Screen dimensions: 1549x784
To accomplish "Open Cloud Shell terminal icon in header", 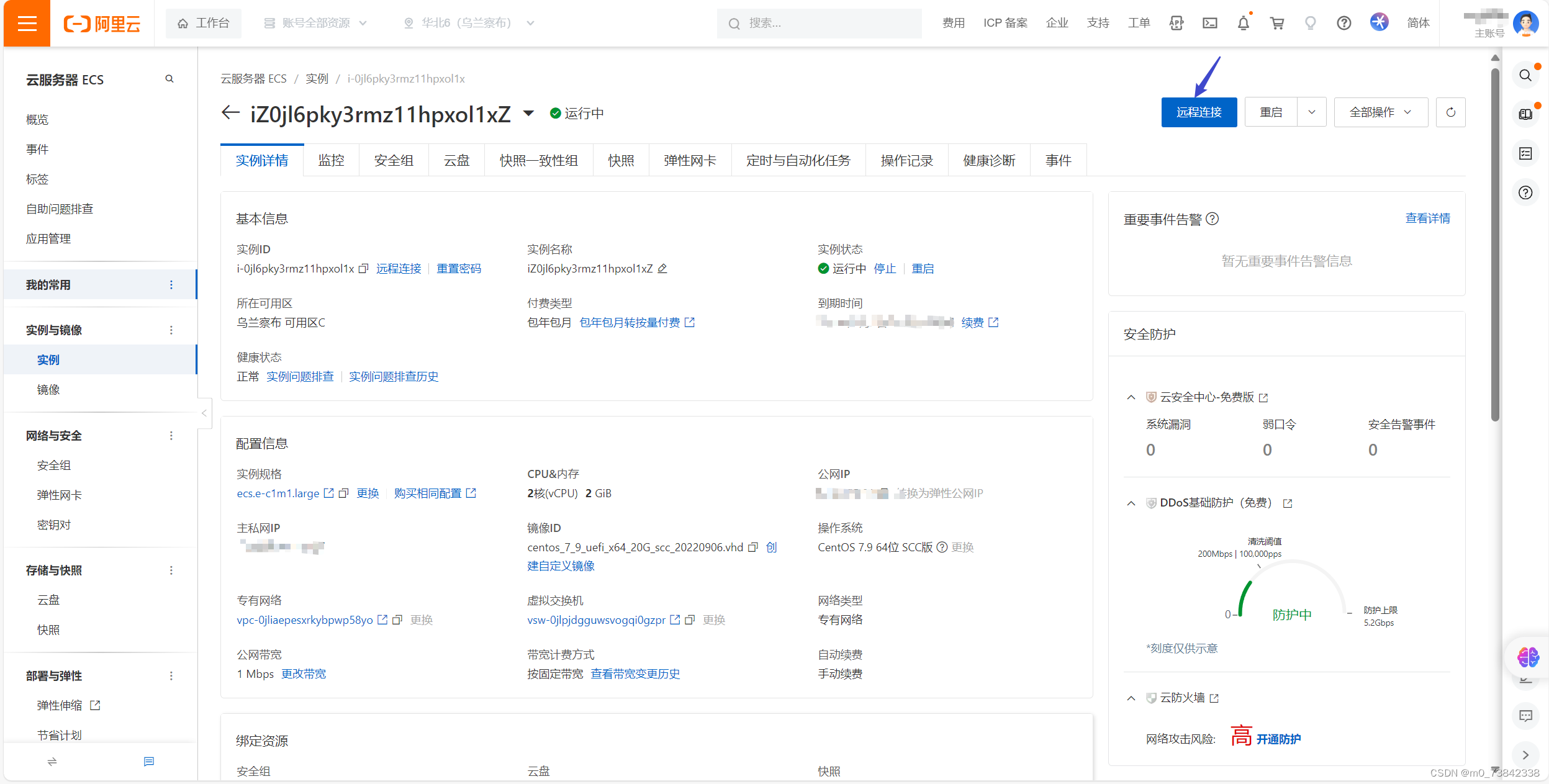I will point(1209,24).
